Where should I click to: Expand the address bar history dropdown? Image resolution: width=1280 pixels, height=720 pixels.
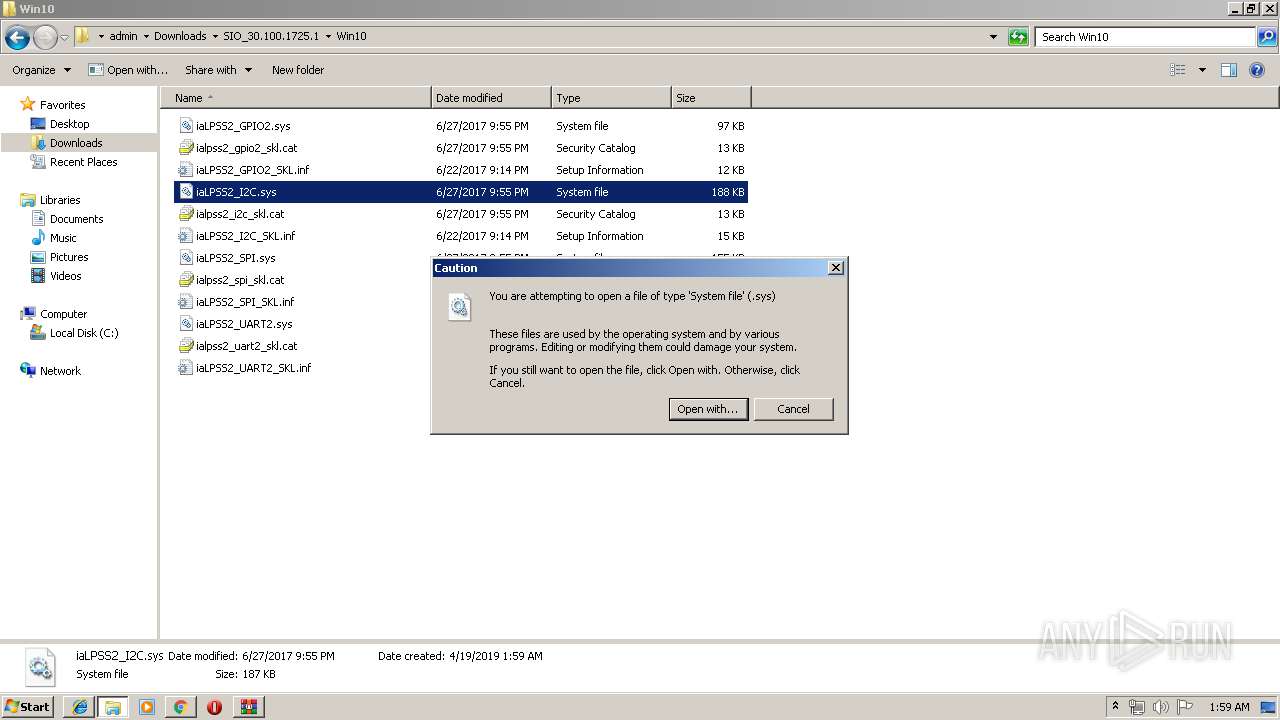click(993, 37)
